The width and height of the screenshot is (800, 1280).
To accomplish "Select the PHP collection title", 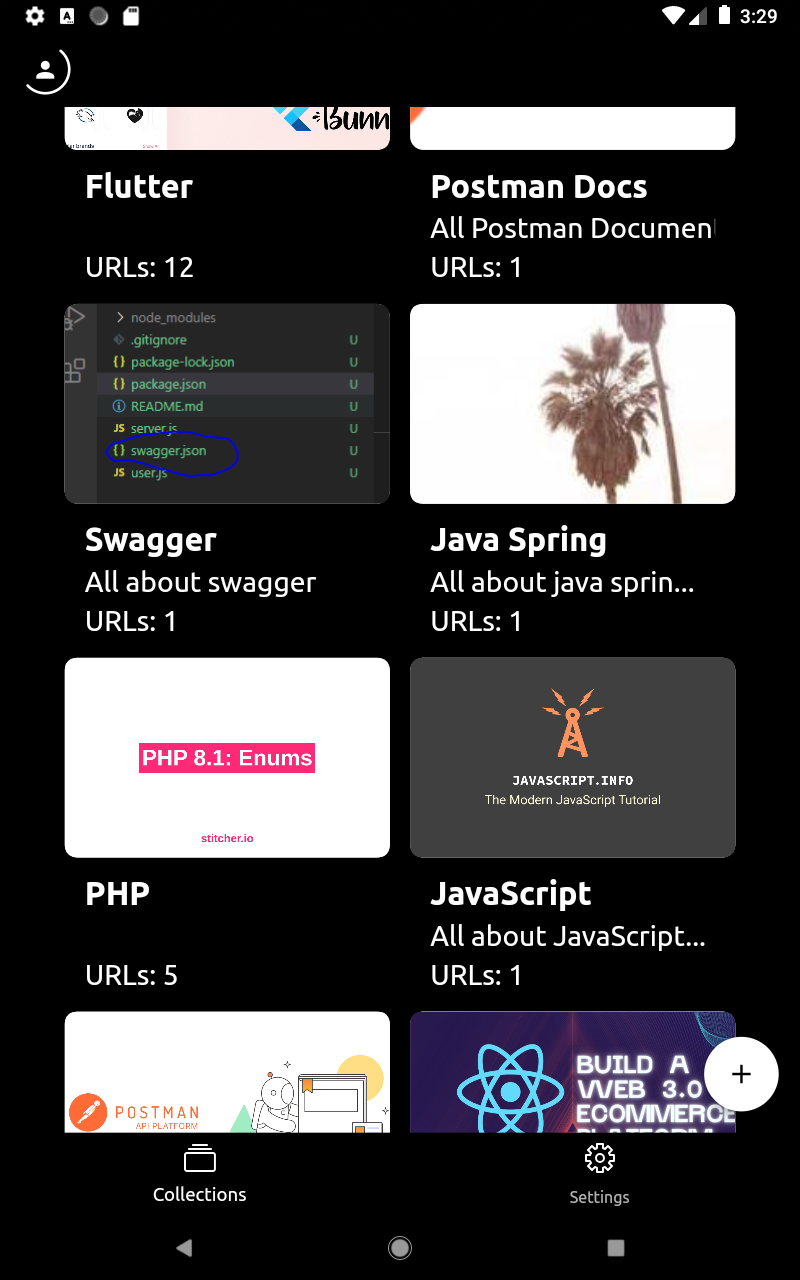I will click(x=118, y=894).
